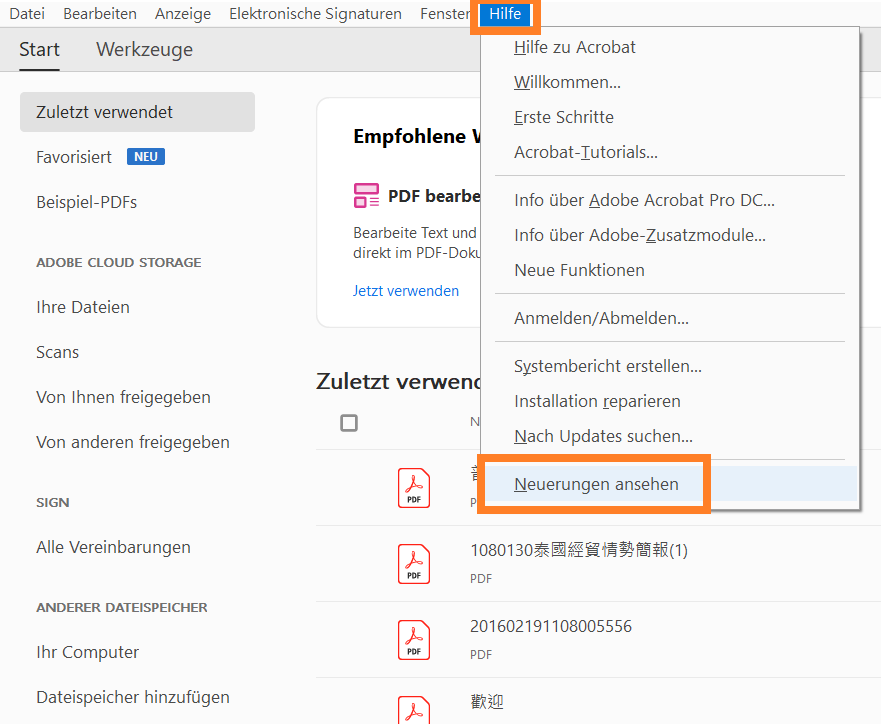This screenshot has width=881, height=724.
Task: Open 'Ihre Dateien' in the sidebar
Action: click(83, 307)
